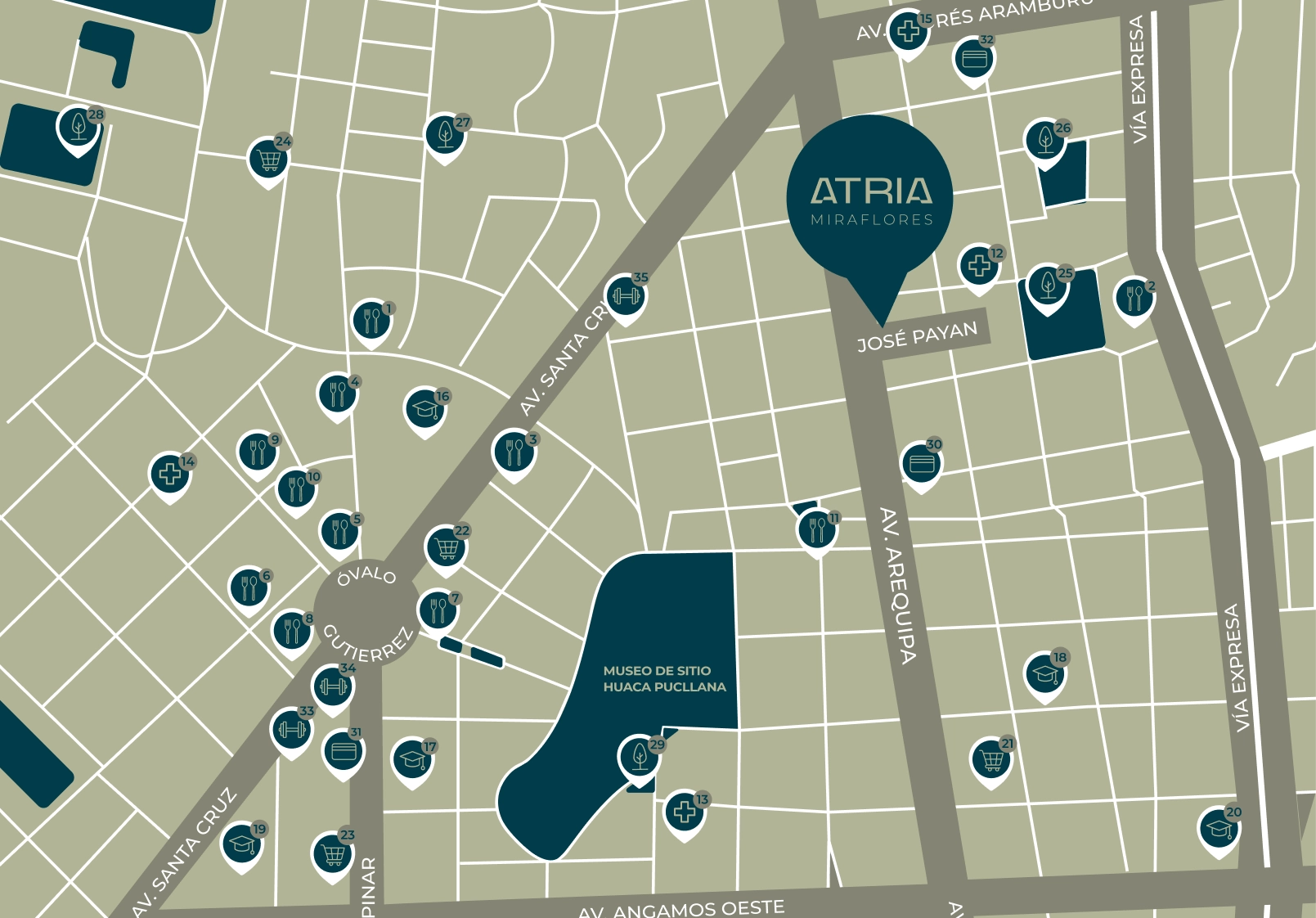The height and width of the screenshot is (918, 1316).
Task: Click park tree pin number 28
Action: (79, 129)
